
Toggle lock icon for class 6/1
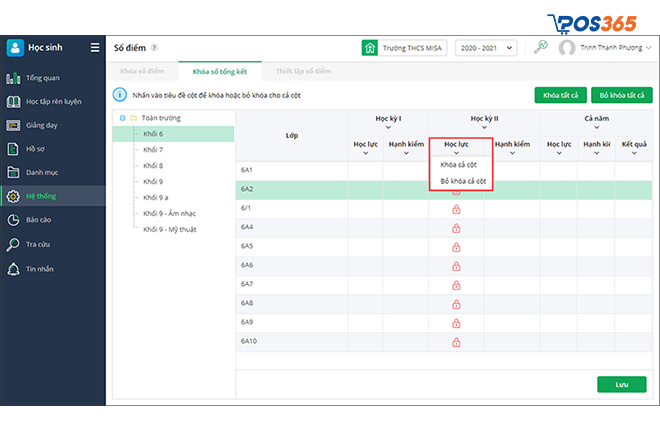pyautogui.click(x=456, y=208)
